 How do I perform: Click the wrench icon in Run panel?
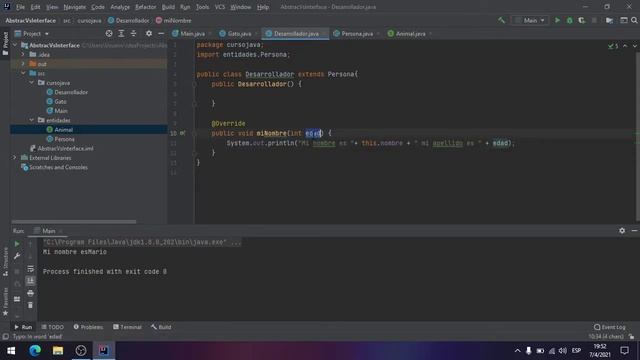tap(17, 256)
